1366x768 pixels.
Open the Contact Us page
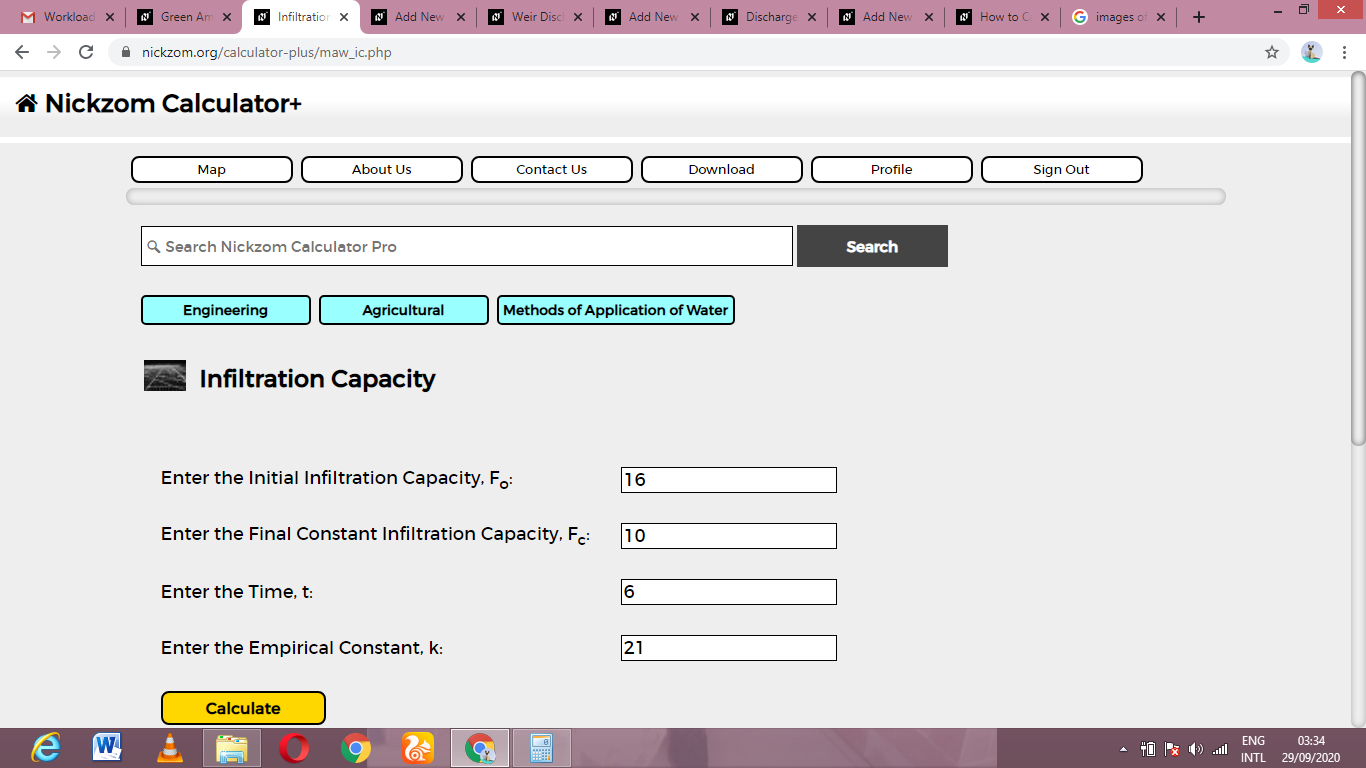point(552,169)
